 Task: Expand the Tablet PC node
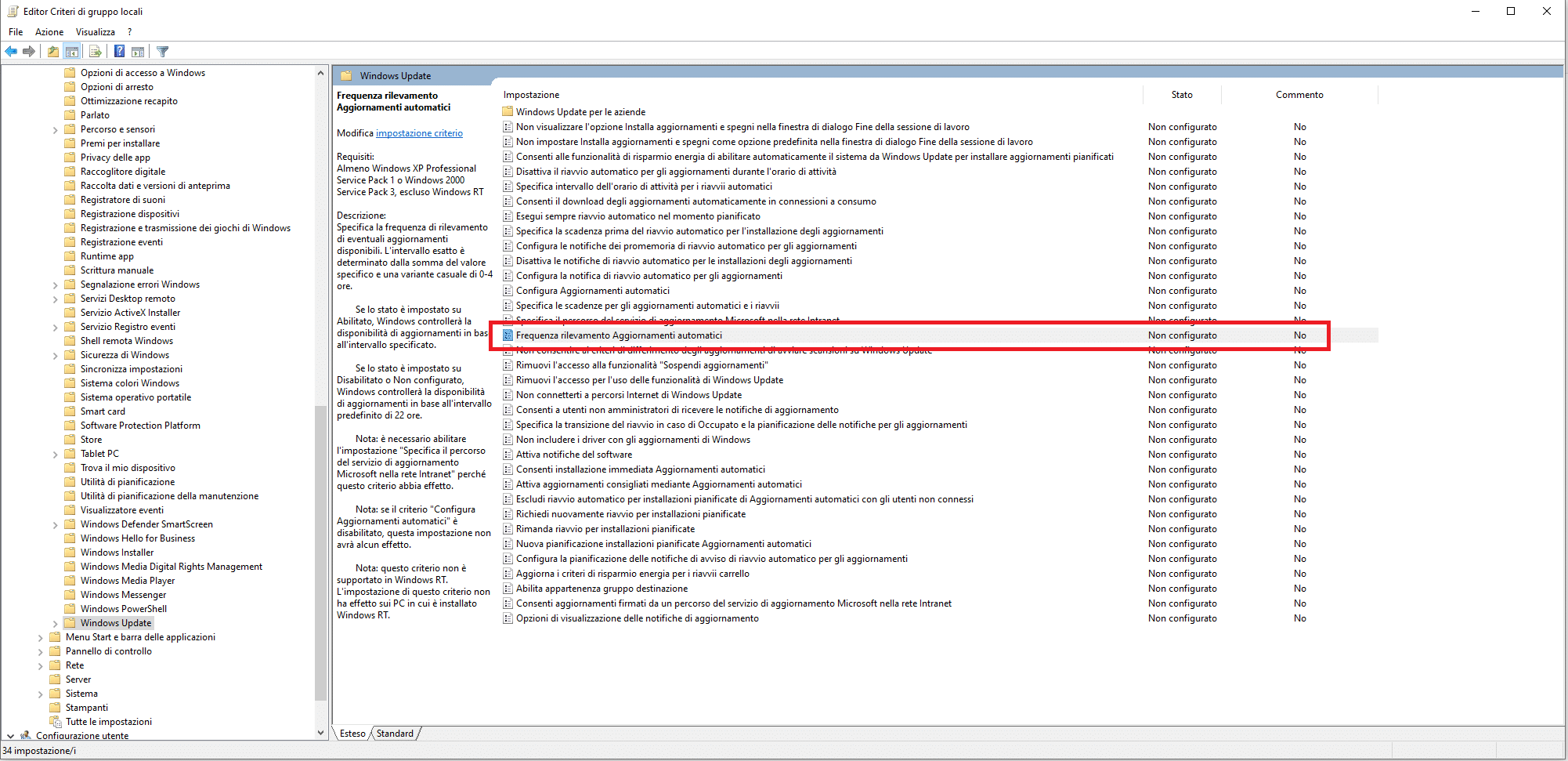(x=55, y=455)
